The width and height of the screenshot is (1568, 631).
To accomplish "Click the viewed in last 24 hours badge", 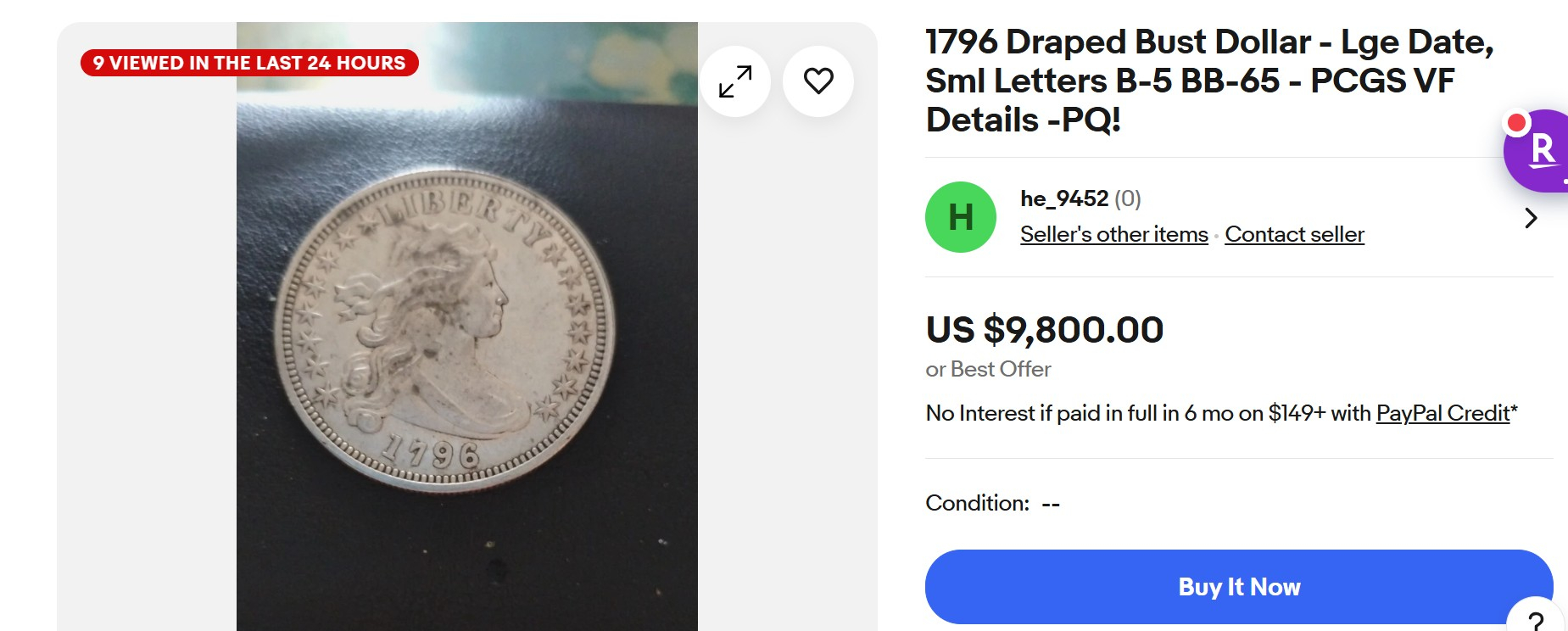I will tap(249, 63).
